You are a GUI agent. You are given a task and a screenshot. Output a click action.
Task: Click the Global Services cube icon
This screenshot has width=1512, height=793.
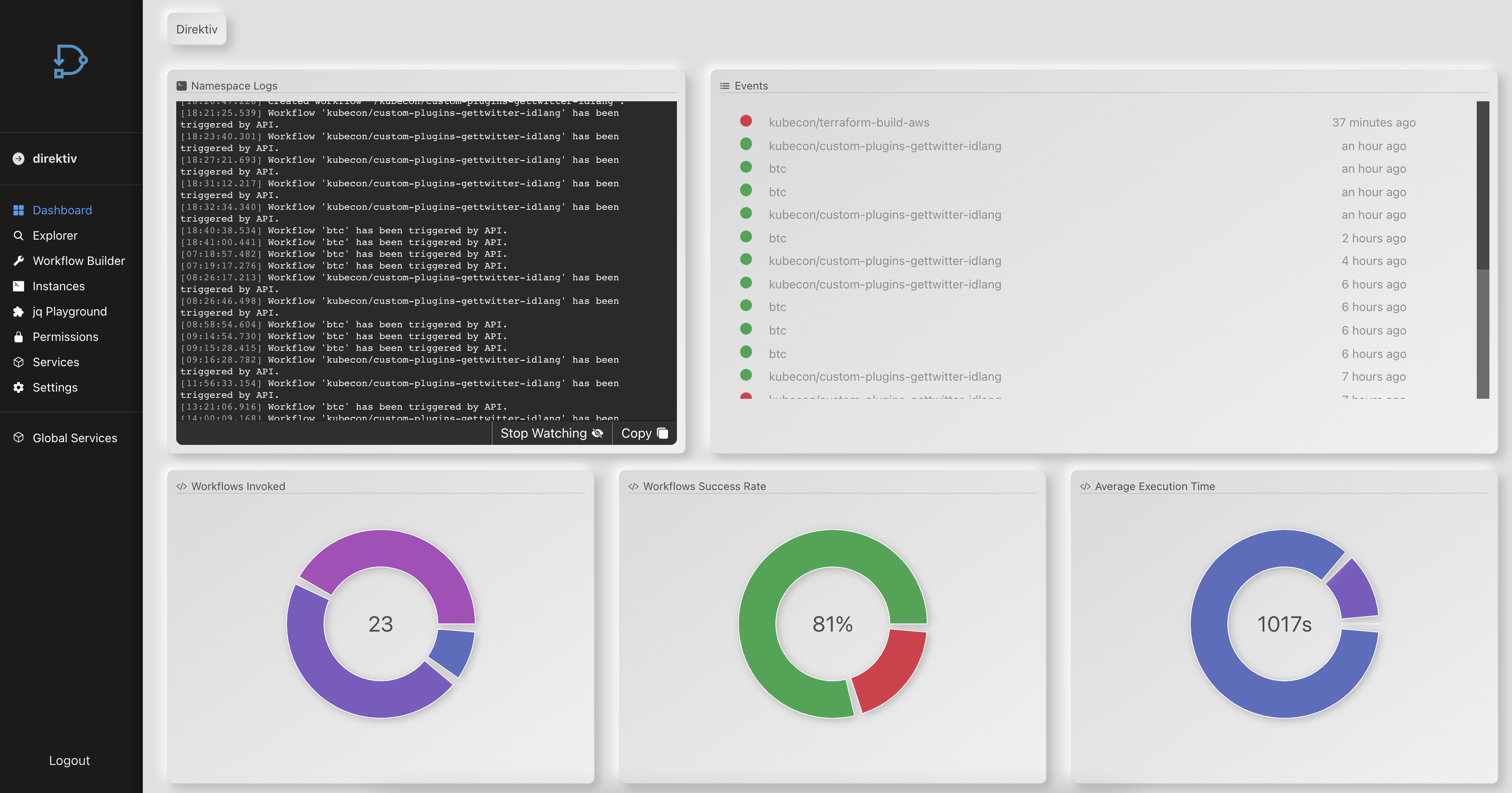coord(19,438)
